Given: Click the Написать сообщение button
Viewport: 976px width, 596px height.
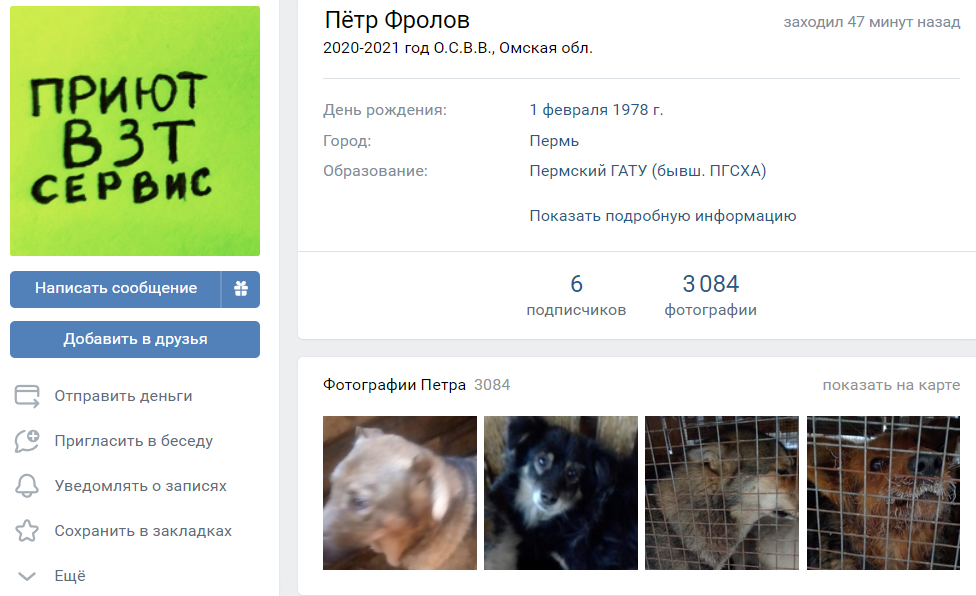Looking at the screenshot, I should (115, 289).
